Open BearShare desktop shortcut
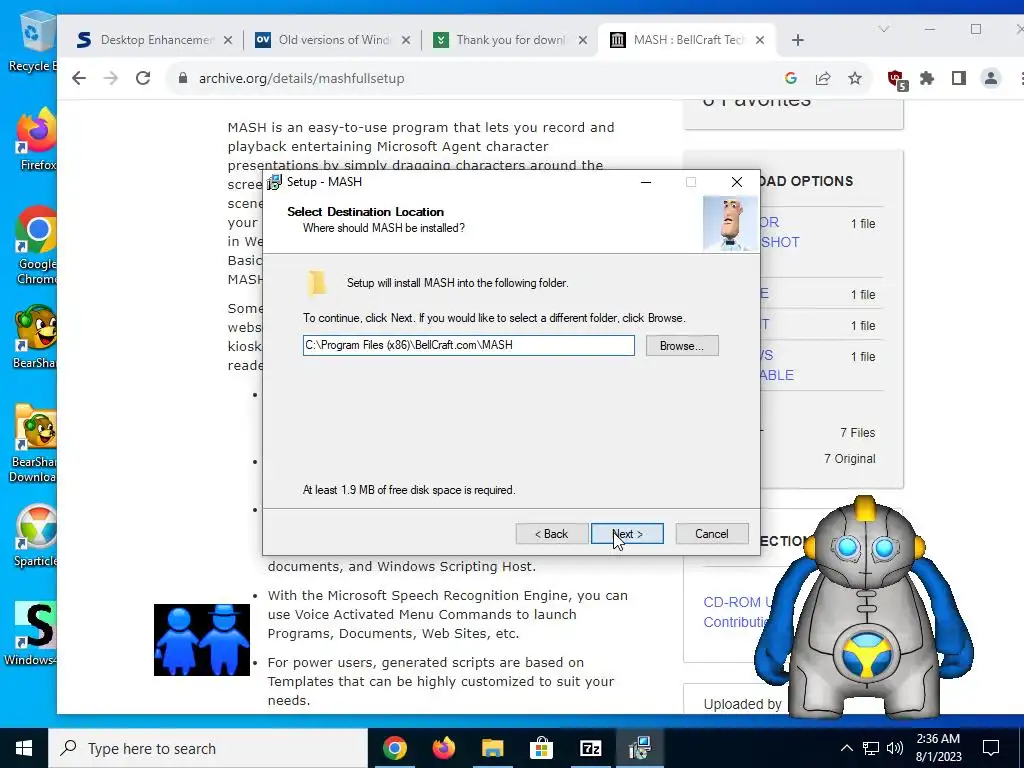 pos(36,337)
